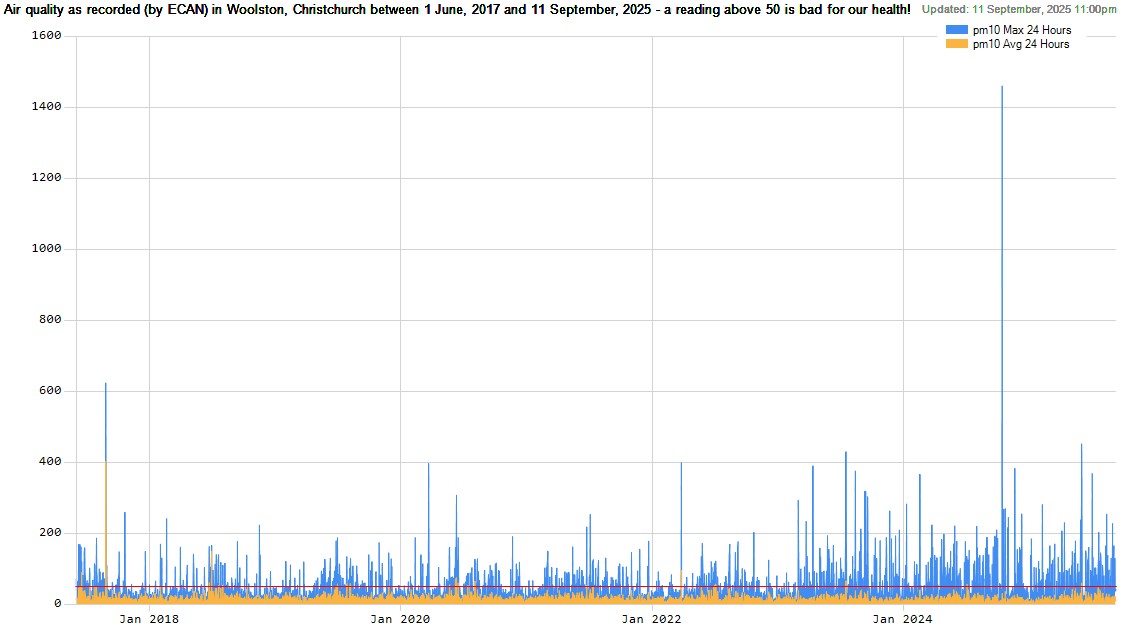Click the 0 y-axis label
The image size is (1122, 638).
point(58,604)
